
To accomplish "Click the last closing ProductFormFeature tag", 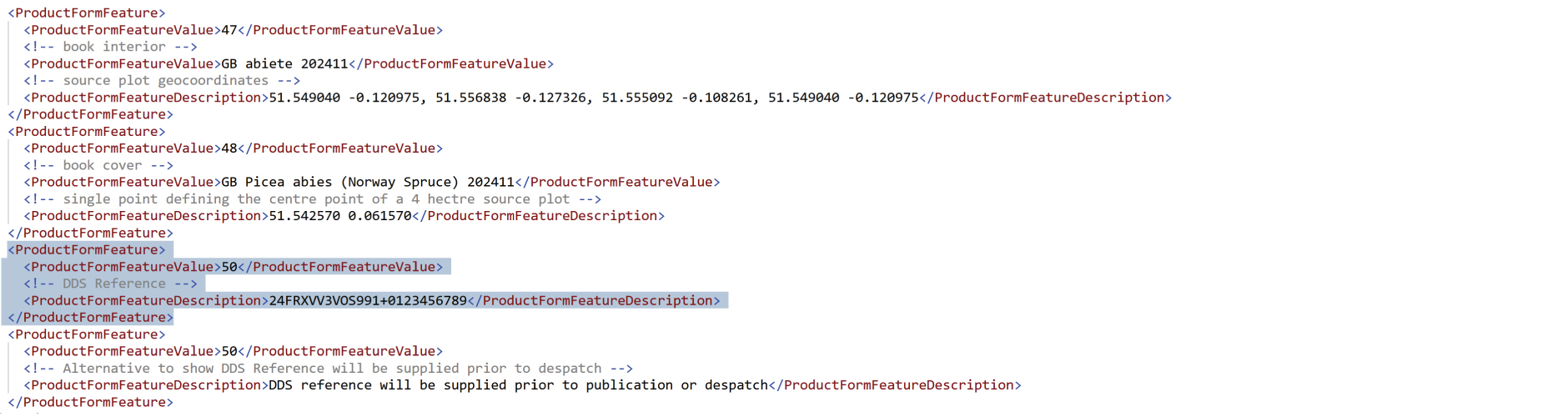I will (x=90, y=402).
